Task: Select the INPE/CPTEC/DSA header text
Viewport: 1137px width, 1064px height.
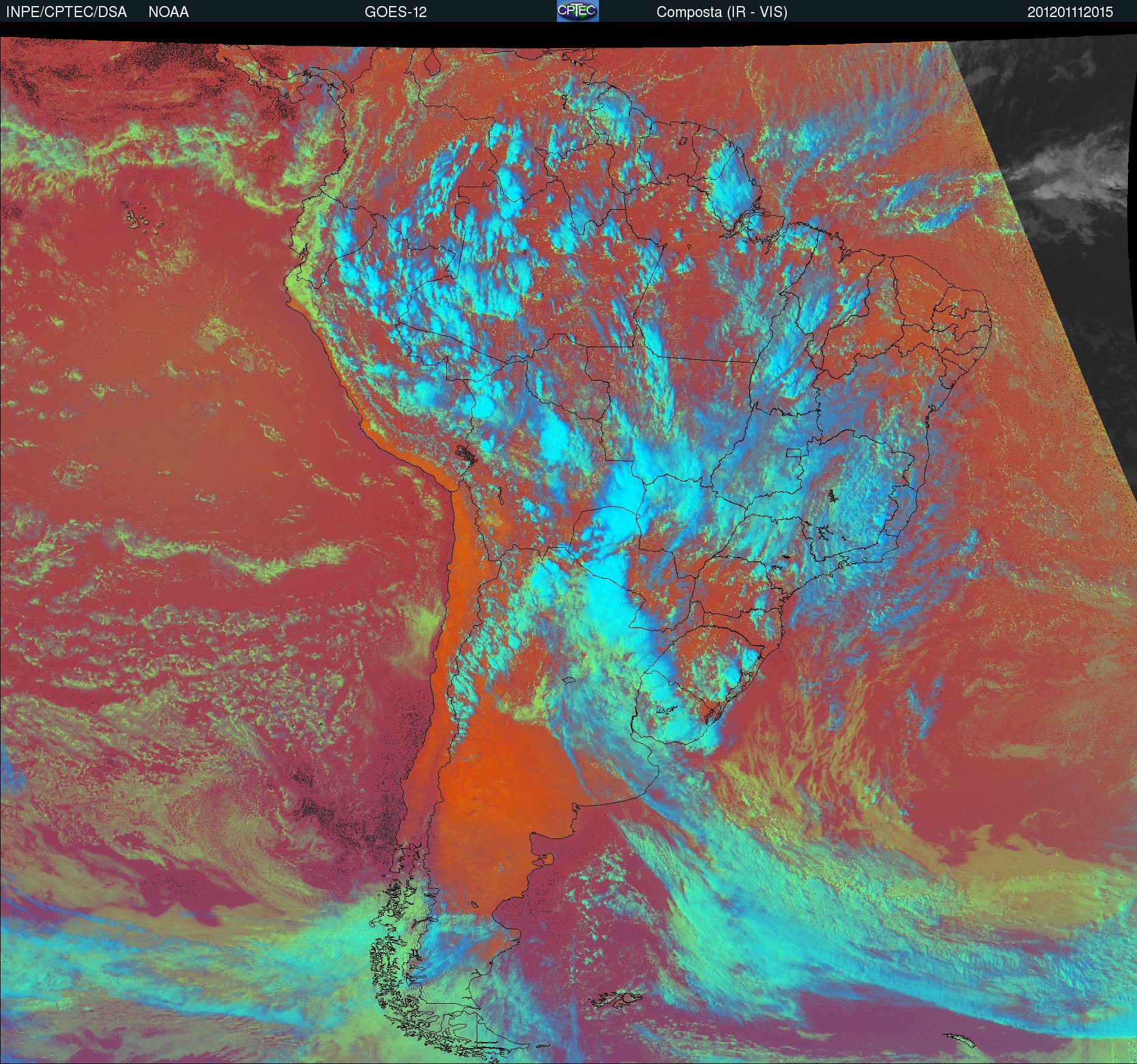Action: pos(66,12)
